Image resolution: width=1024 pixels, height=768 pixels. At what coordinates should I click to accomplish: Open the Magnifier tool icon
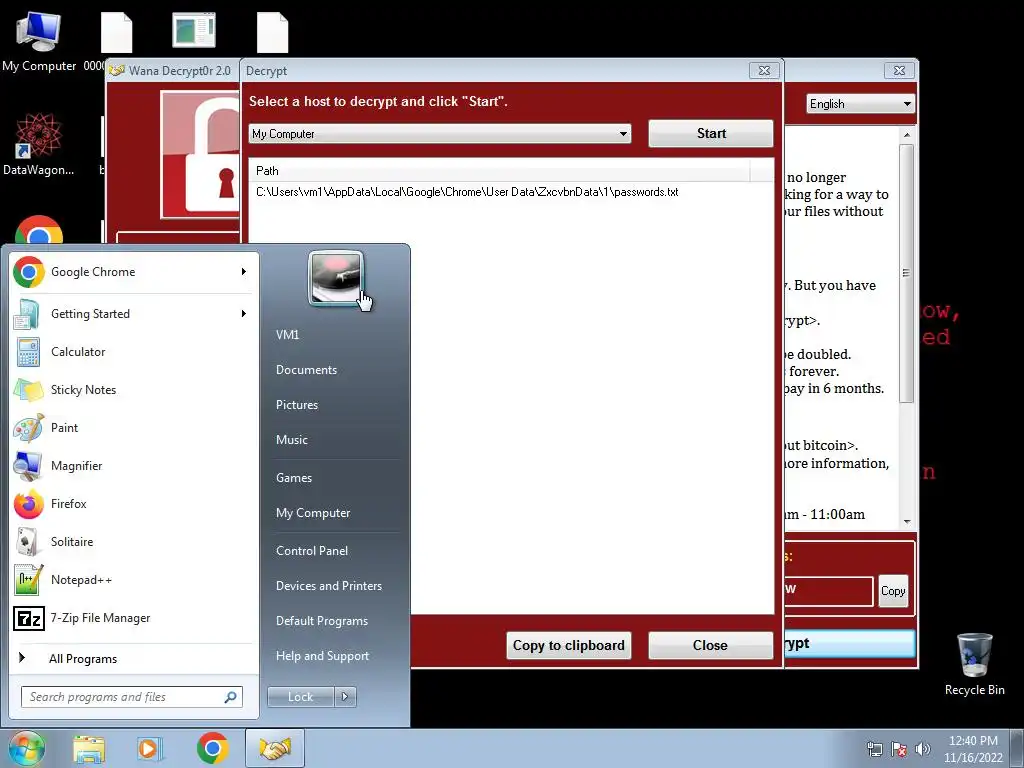[x=28, y=466]
